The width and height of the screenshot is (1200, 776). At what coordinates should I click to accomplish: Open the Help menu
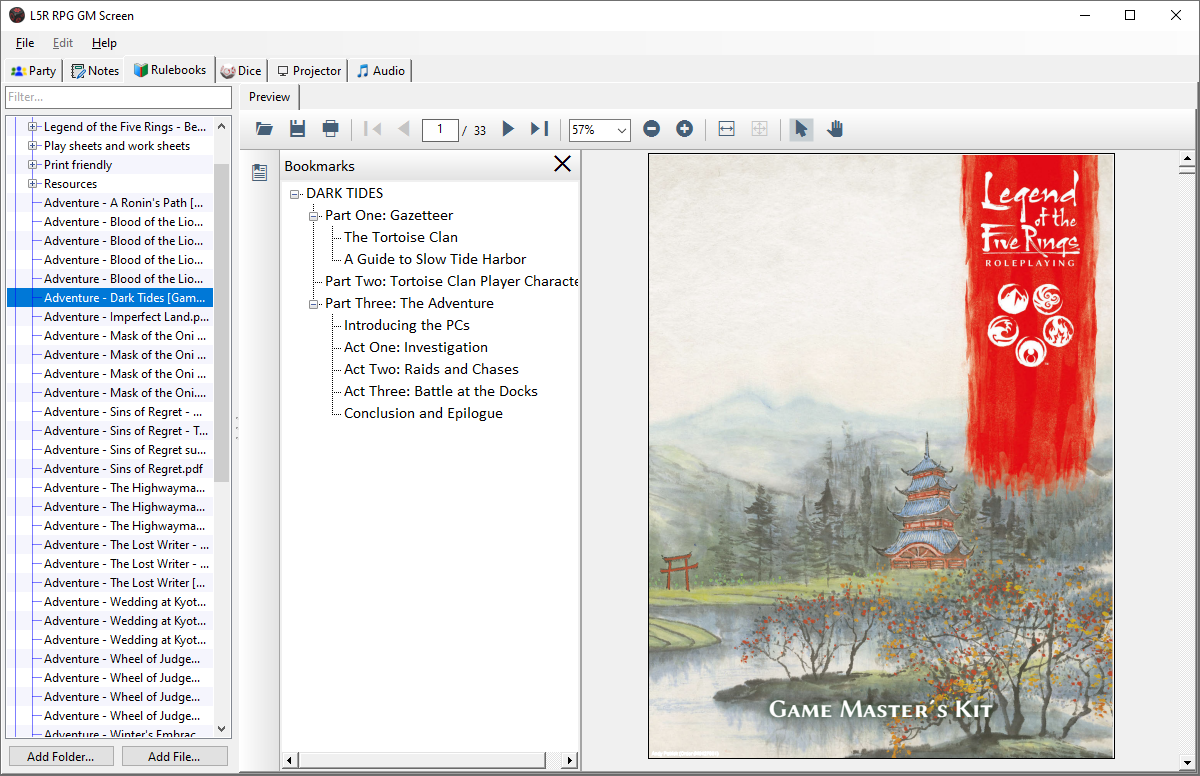click(104, 43)
